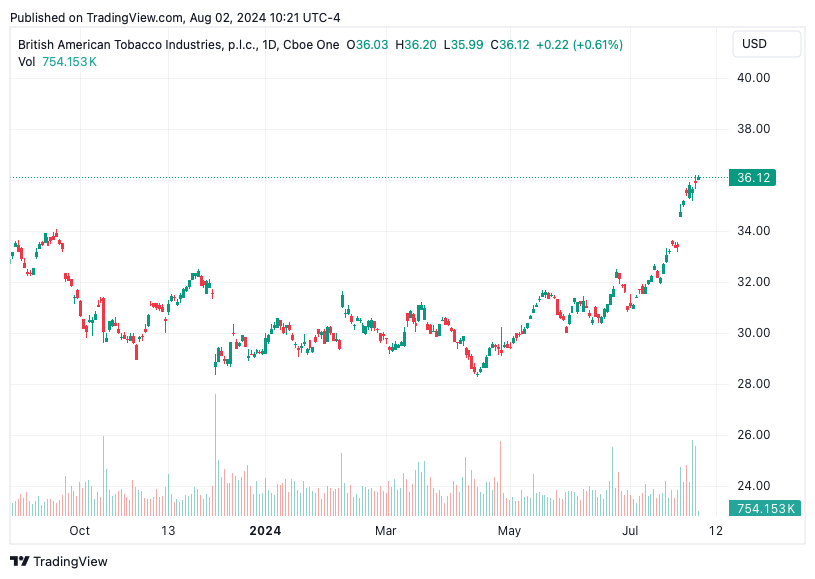This screenshot has width=815, height=579.
Task: Click the change value +0.22 (+0.61%)
Action: click(580, 45)
